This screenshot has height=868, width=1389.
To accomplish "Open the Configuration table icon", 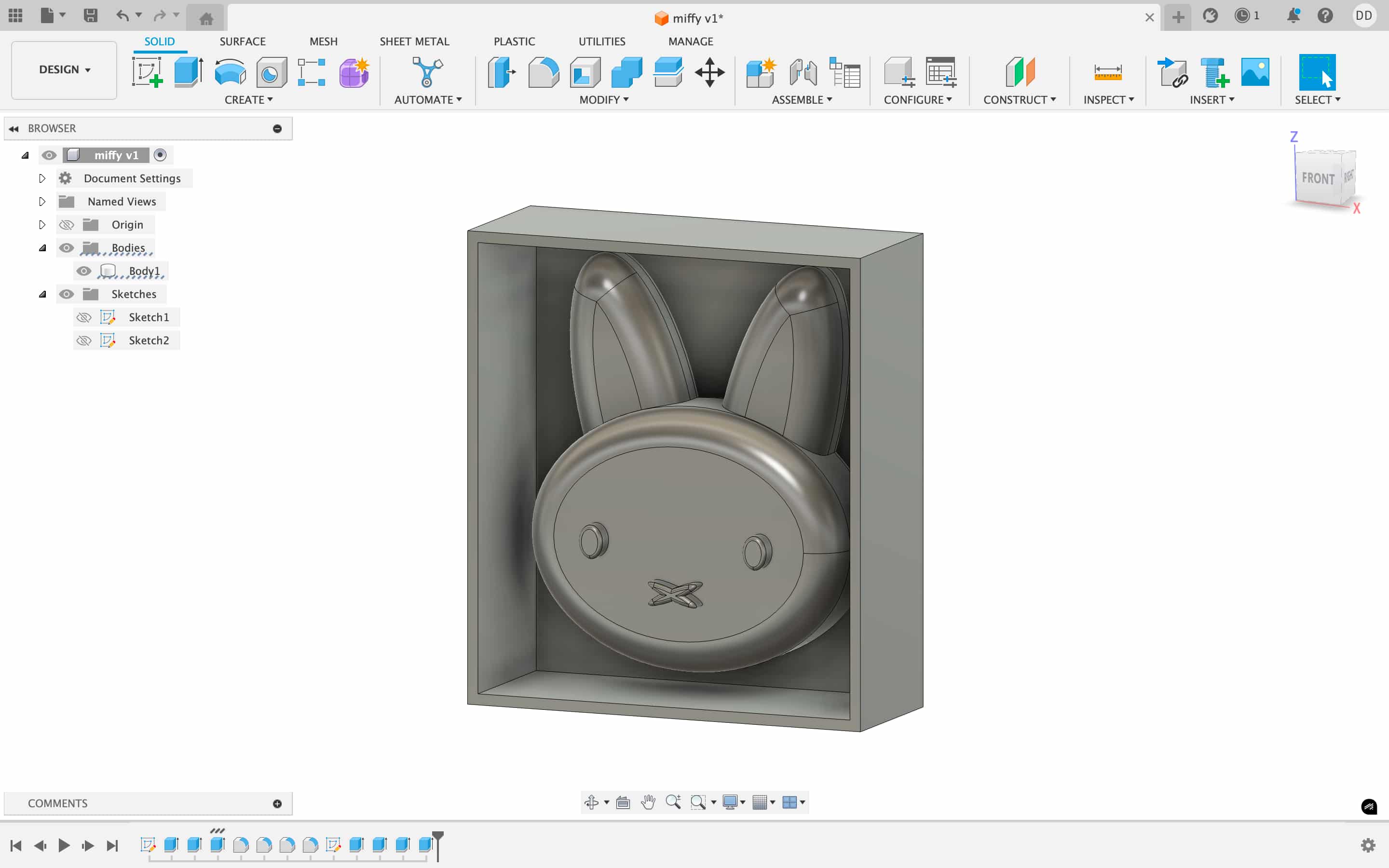I will [x=941, y=72].
